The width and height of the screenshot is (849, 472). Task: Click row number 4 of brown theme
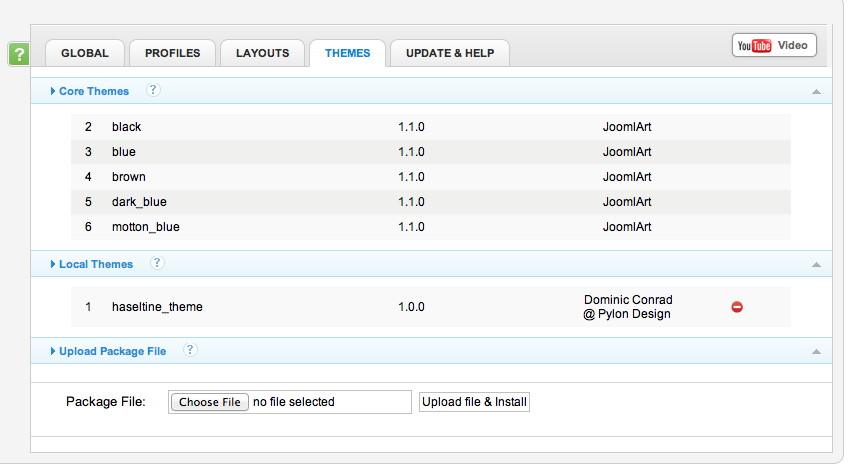point(88,176)
